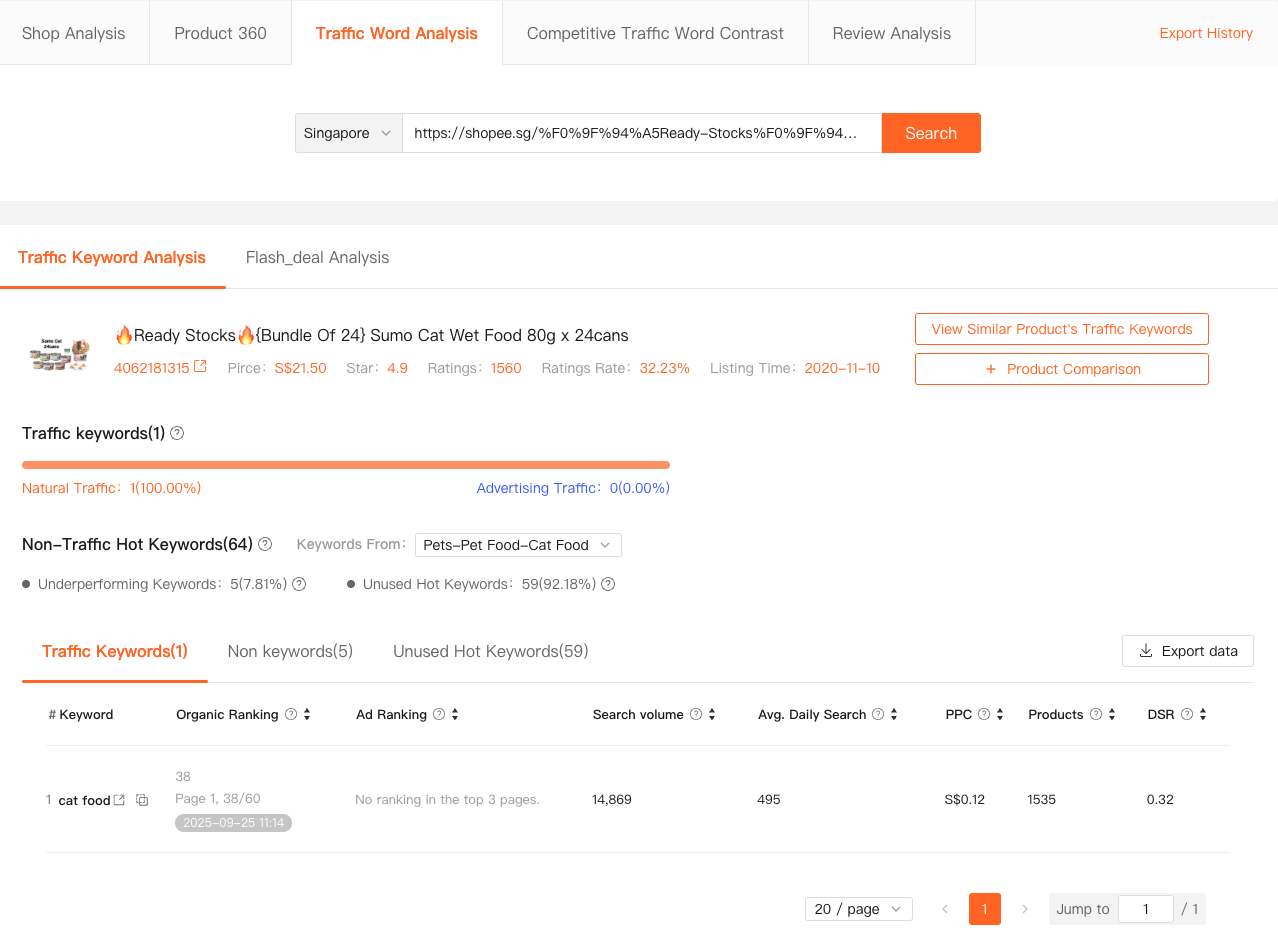1278x951 pixels.
Task: Switch to Unused Hot Keywords(59) tab
Action: point(490,651)
